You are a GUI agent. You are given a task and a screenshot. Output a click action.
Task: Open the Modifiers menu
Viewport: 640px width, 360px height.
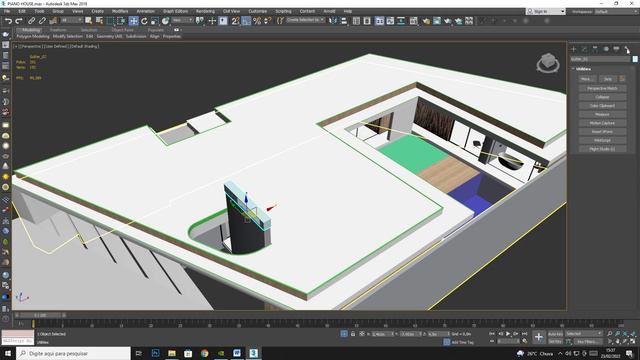120,11
